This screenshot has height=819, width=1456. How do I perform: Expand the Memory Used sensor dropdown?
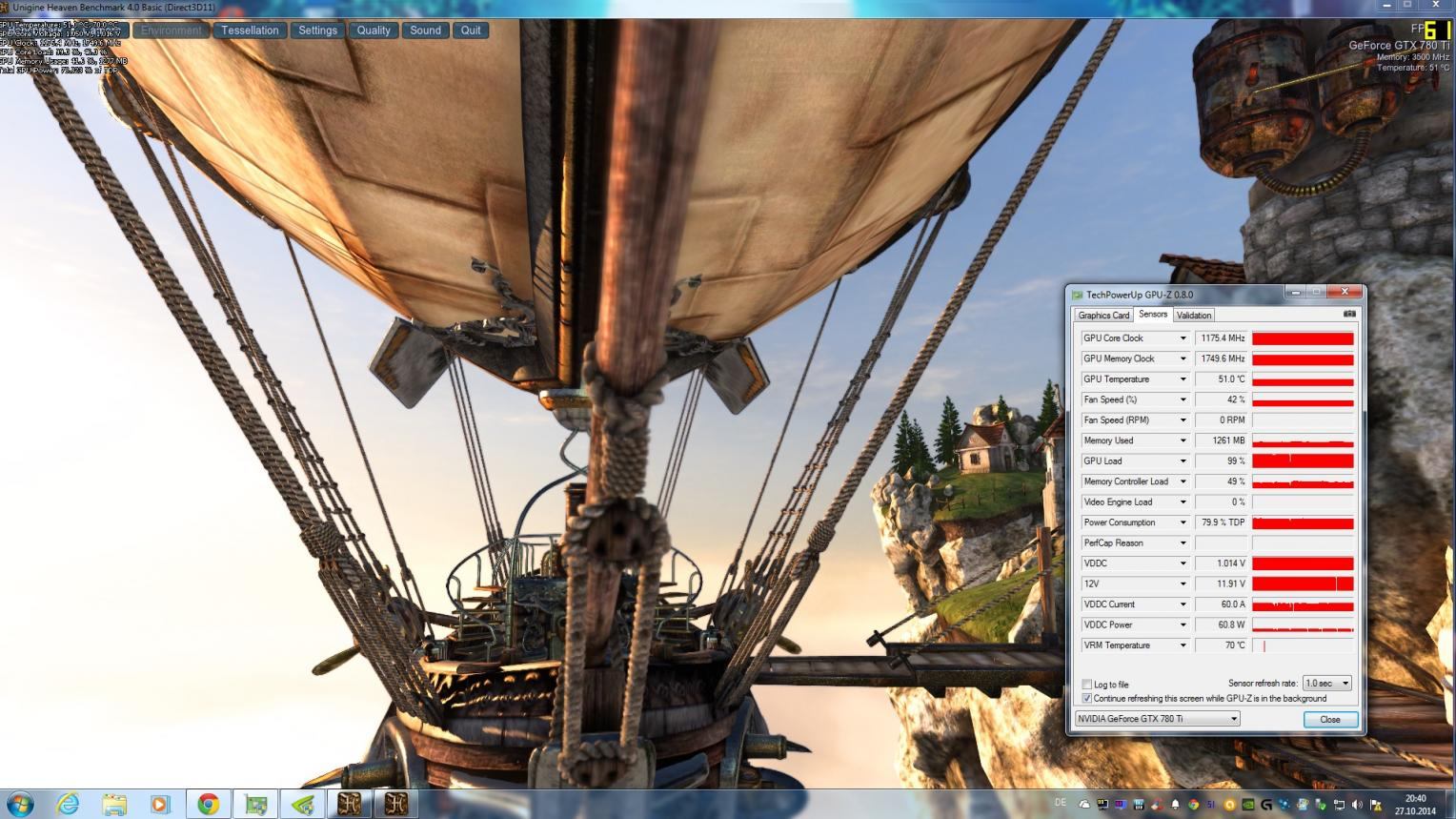pyautogui.click(x=1183, y=440)
